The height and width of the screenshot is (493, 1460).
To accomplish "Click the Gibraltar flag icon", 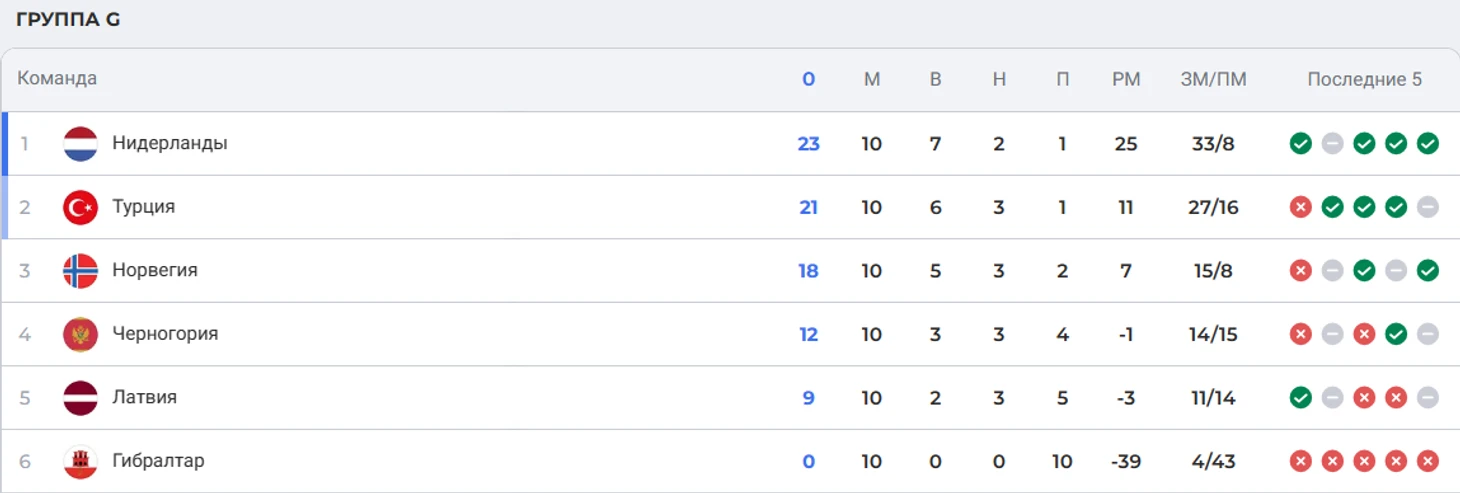I will coord(80,461).
